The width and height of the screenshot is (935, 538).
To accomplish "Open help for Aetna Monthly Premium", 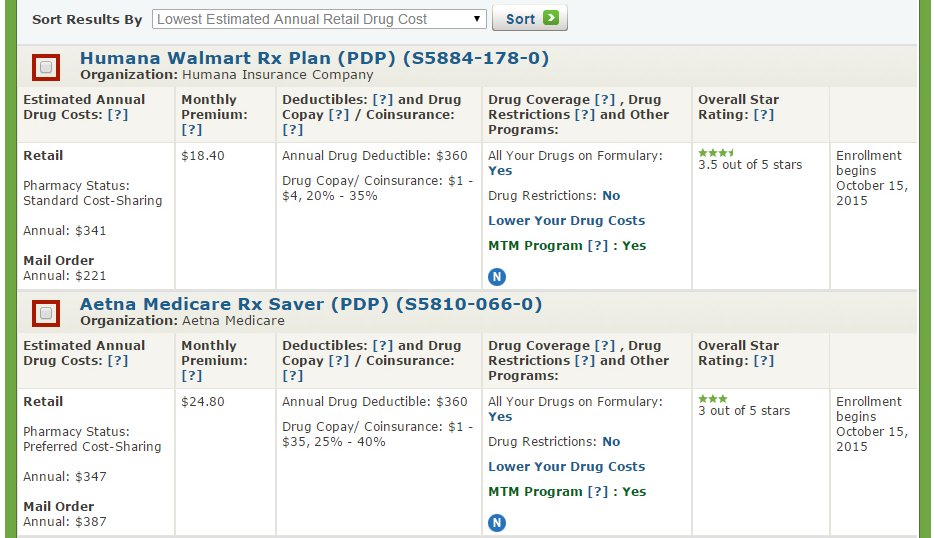I will coord(192,375).
